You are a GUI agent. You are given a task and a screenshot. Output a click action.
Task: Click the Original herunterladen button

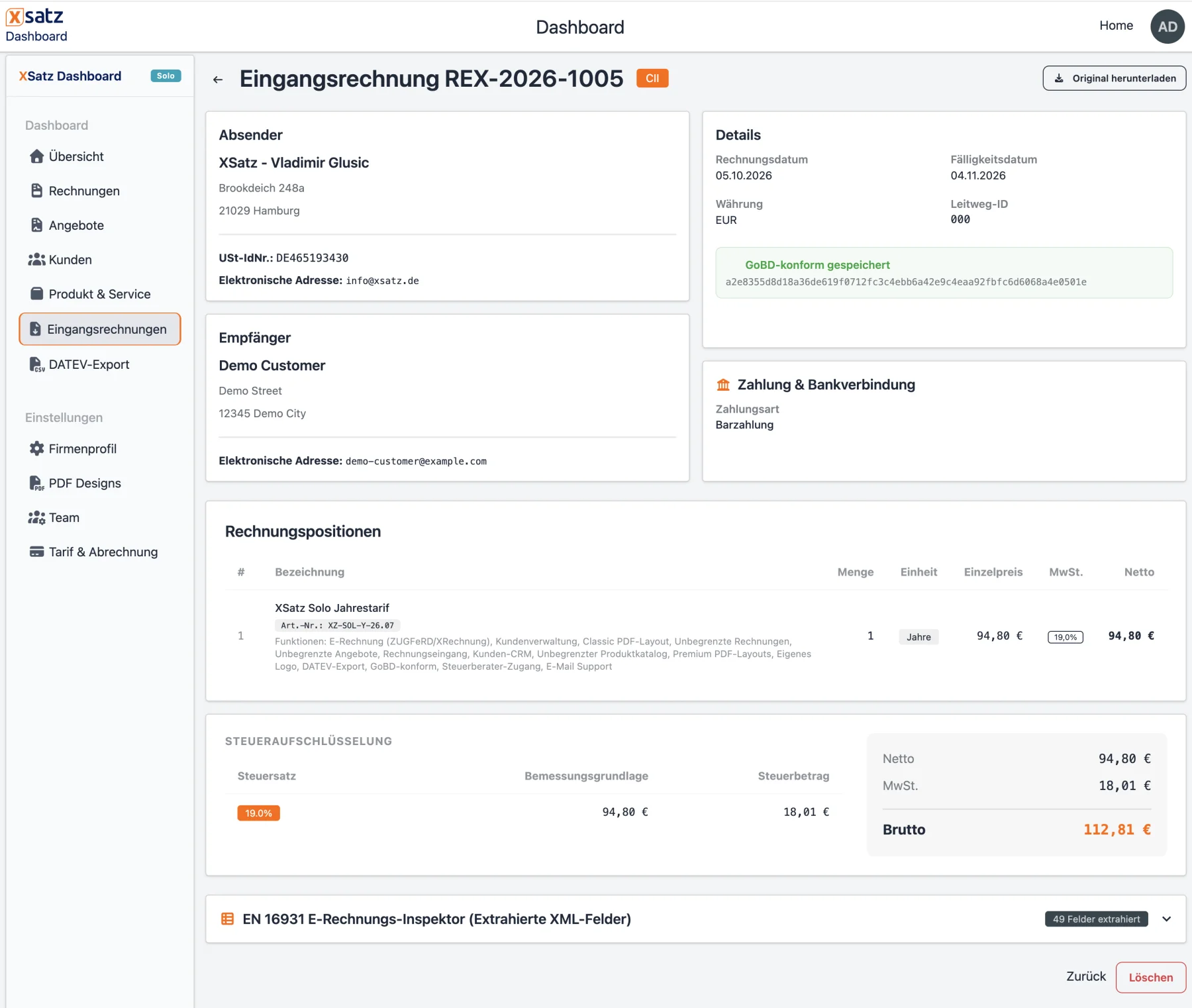1115,78
